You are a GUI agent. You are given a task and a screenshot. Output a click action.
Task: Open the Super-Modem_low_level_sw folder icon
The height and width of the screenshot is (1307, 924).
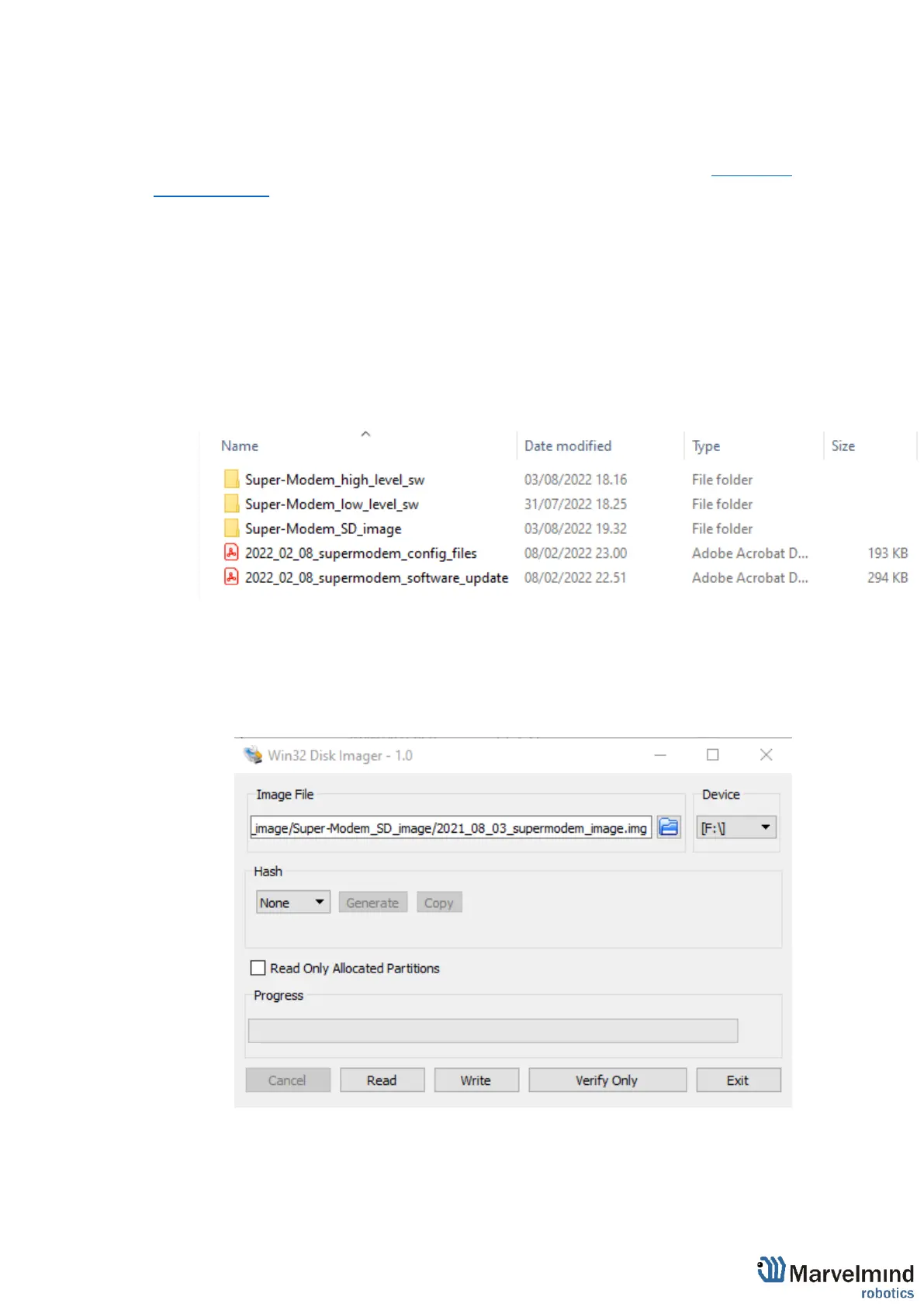pos(231,504)
